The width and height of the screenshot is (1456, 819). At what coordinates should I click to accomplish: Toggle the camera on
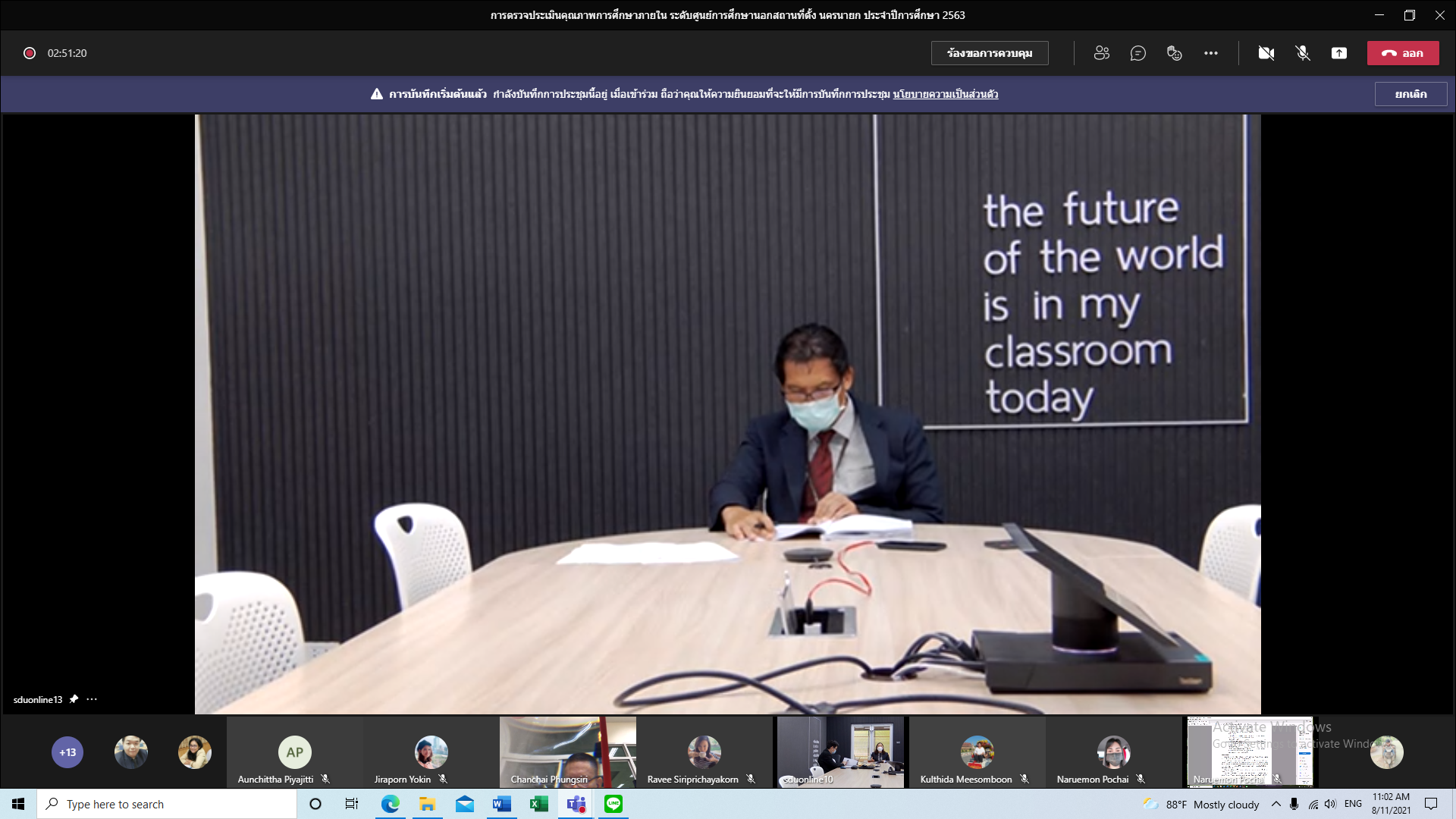click(1266, 53)
